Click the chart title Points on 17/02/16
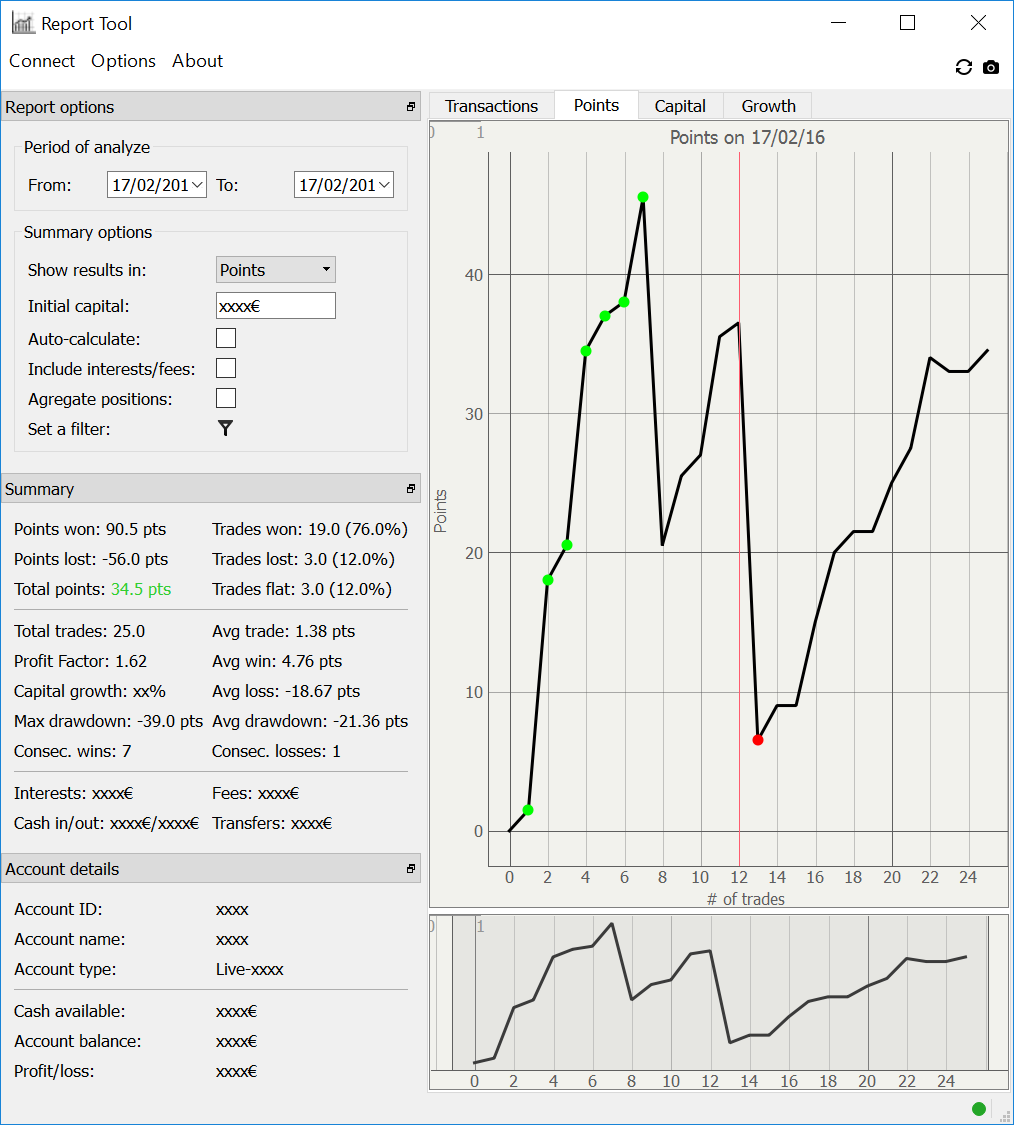 747,137
